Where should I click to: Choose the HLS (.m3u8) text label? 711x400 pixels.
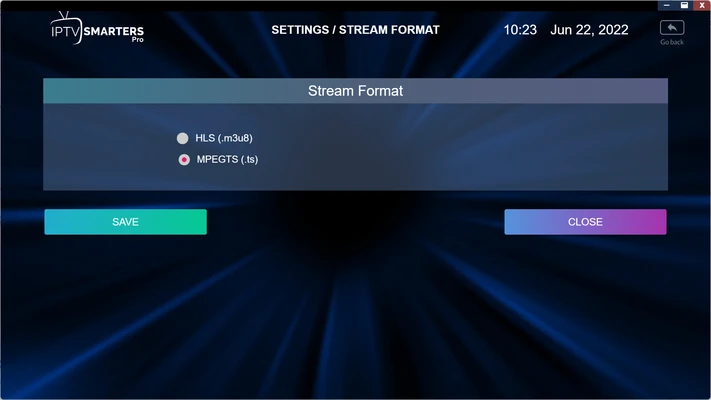[224, 138]
